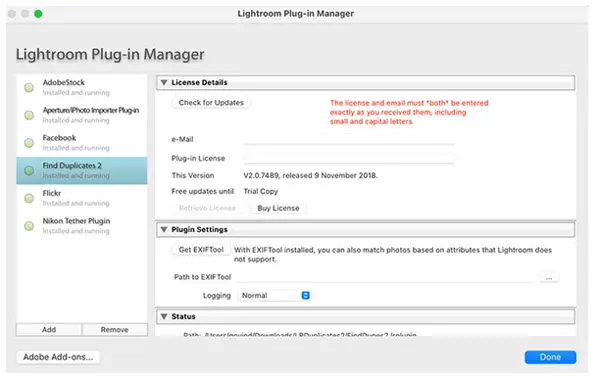Screen dimensions: 600x377
Task: Click Aperture/iPhoto Importer status indicator
Action: pos(29,115)
